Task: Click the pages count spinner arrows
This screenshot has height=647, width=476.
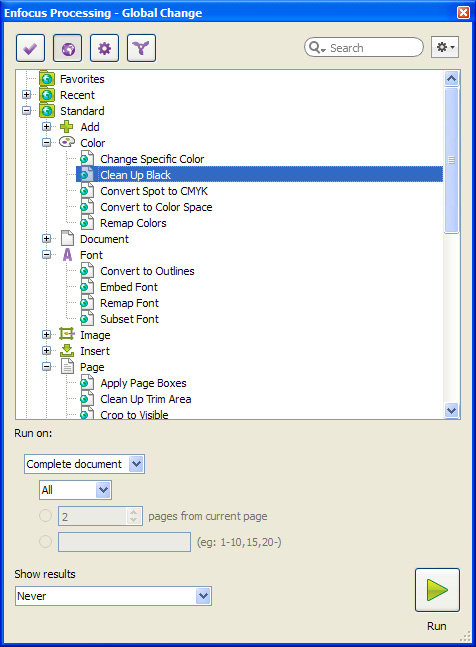Action: coord(133,516)
